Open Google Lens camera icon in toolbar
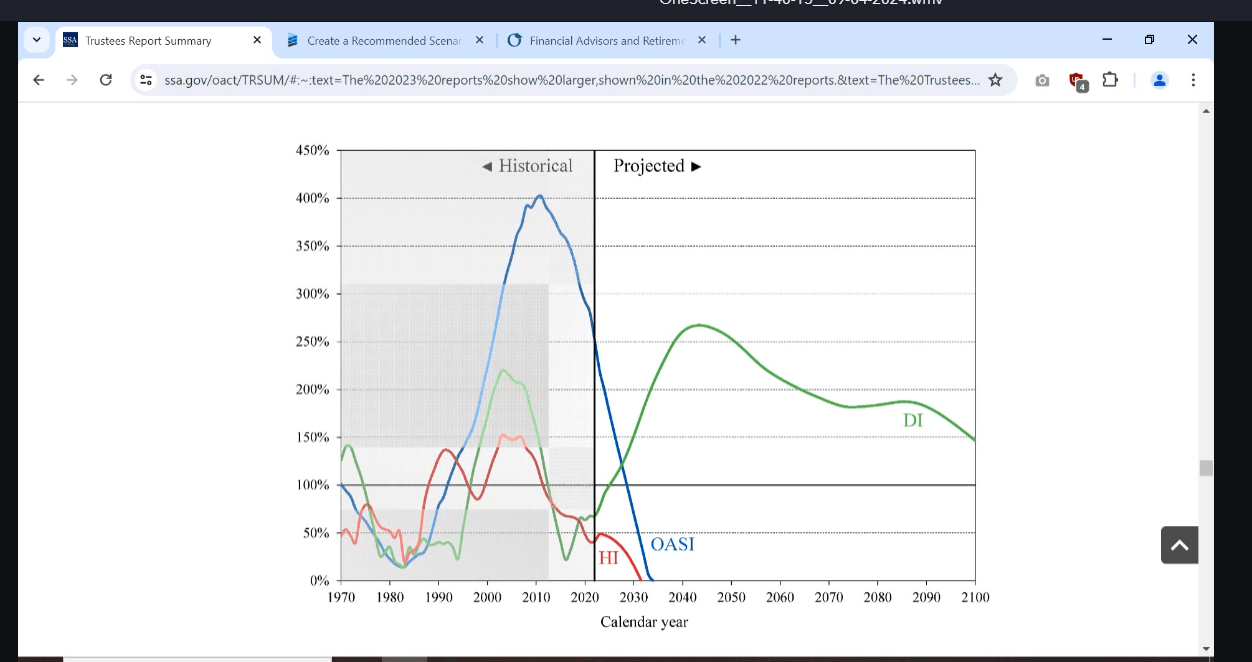This screenshot has width=1252, height=662. tap(1042, 79)
